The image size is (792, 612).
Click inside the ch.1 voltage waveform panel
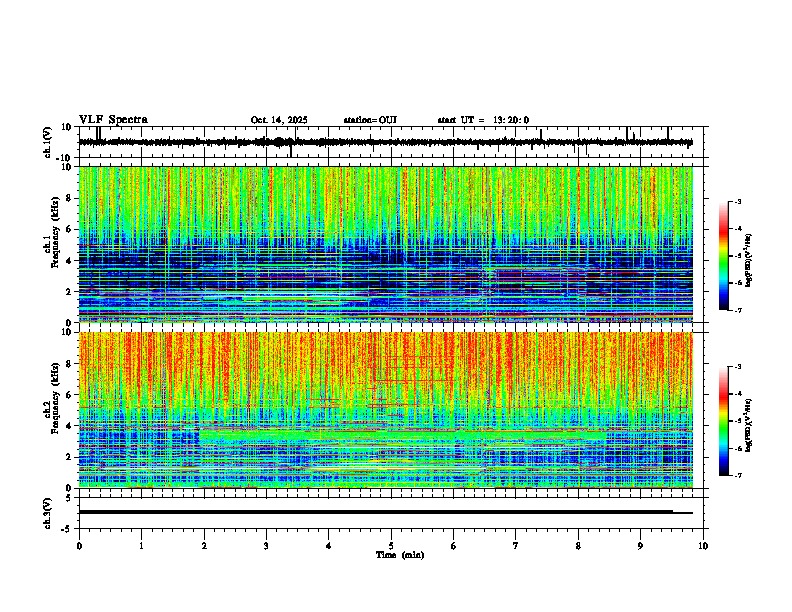(390, 142)
